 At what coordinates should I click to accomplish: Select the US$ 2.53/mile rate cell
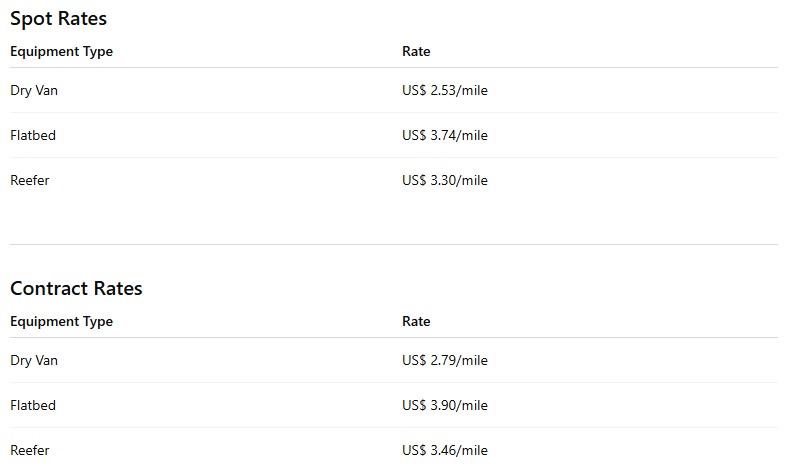[x=445, y=90]
